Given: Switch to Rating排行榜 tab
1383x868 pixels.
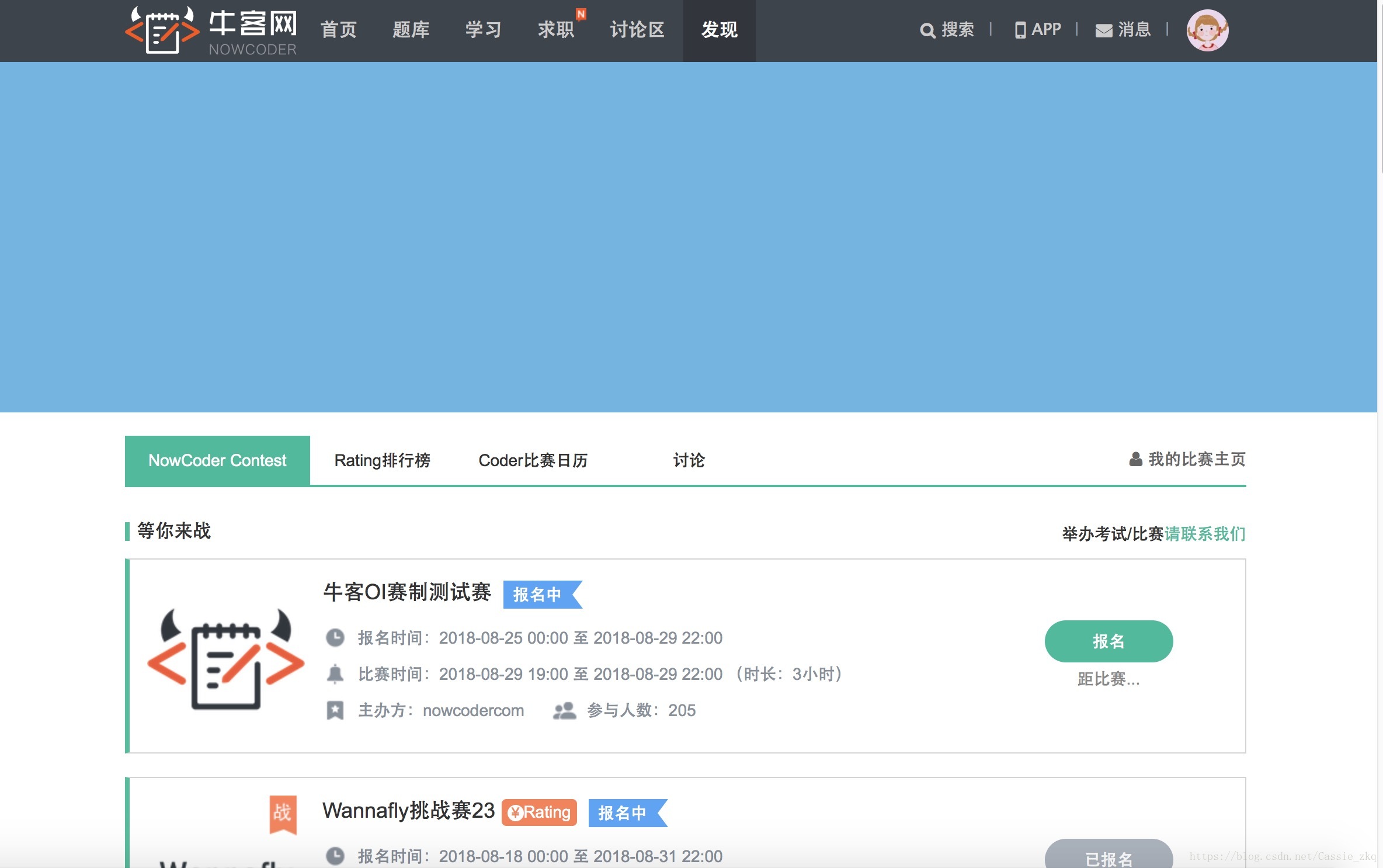Looking at the screenshot, I should point(382,460).
